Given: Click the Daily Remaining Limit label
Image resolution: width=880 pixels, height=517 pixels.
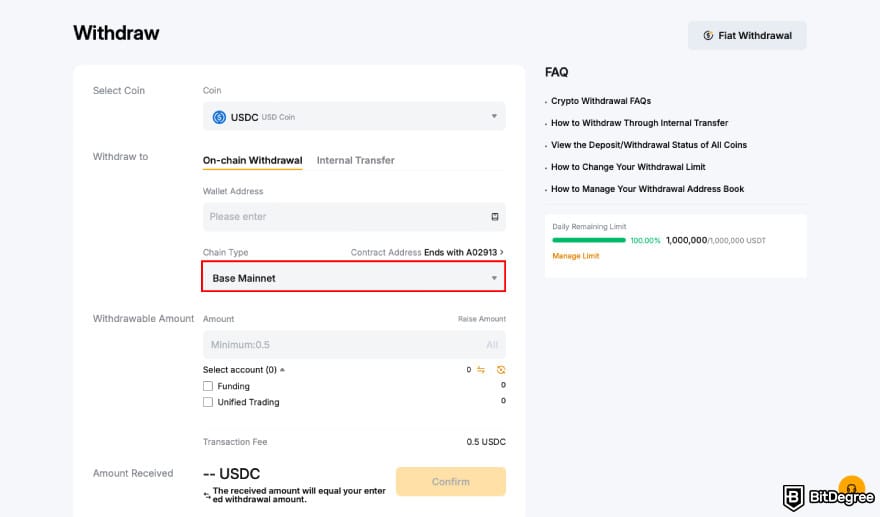Looking at the screenshot, I should coord(589,227).
